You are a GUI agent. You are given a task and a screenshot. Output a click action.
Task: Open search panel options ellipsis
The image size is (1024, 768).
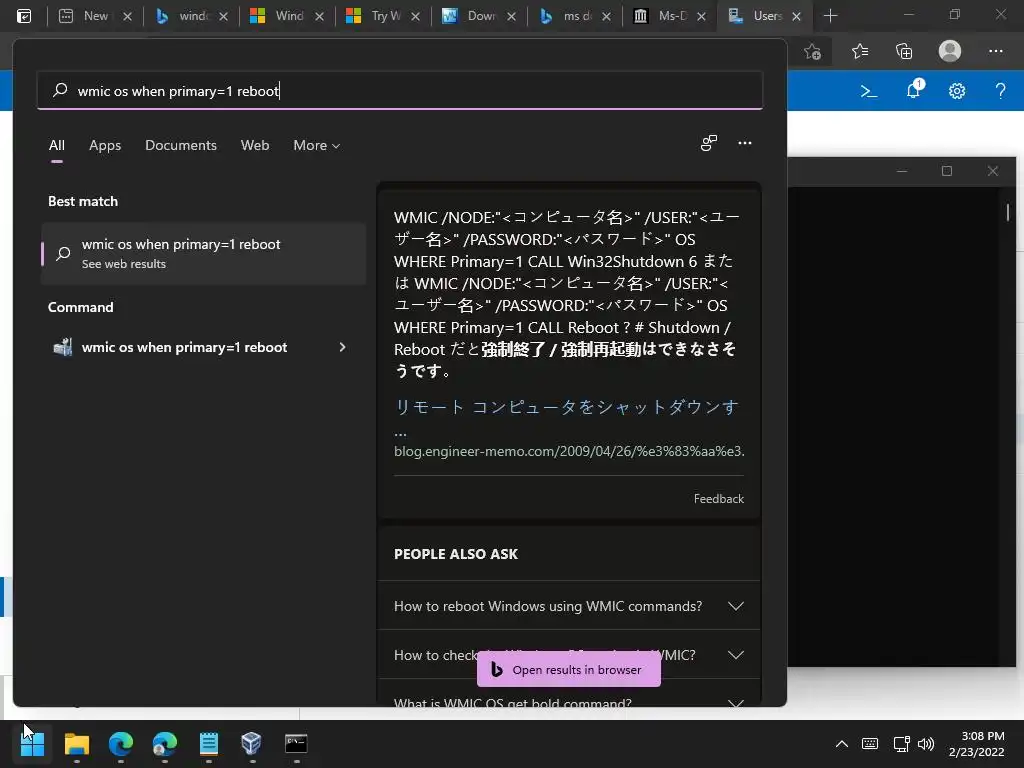click(x=744, y=143)
